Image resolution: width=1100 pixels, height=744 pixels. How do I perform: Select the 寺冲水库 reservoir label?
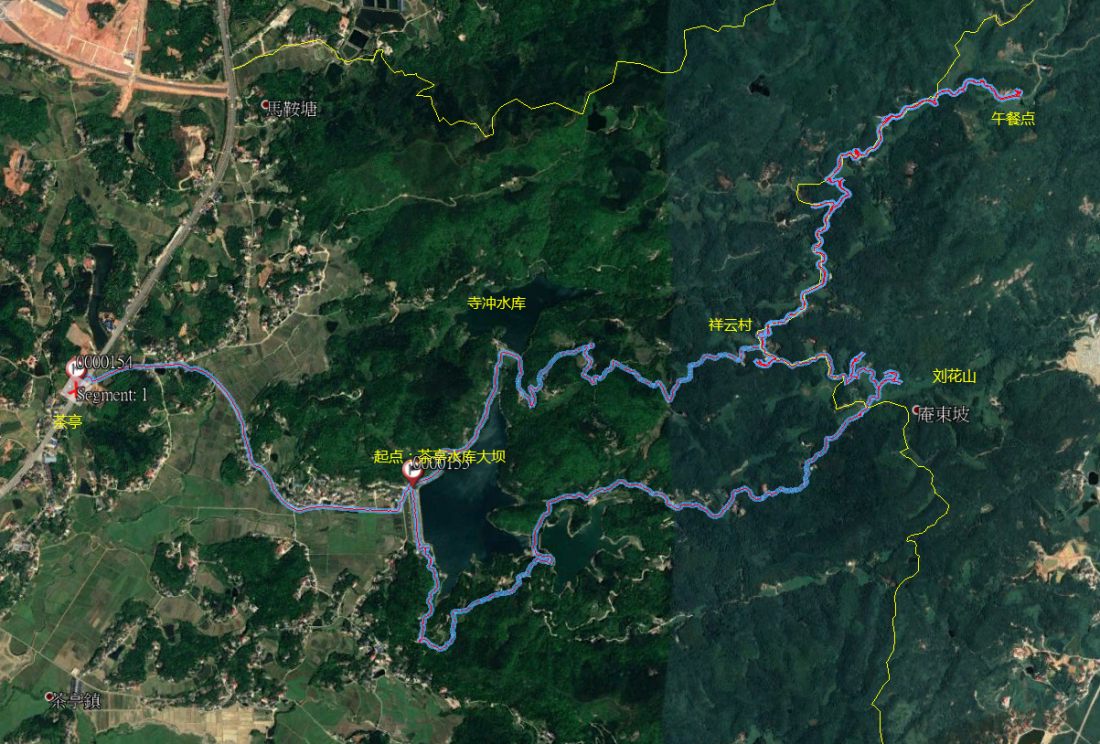click(x=497, y=303)
